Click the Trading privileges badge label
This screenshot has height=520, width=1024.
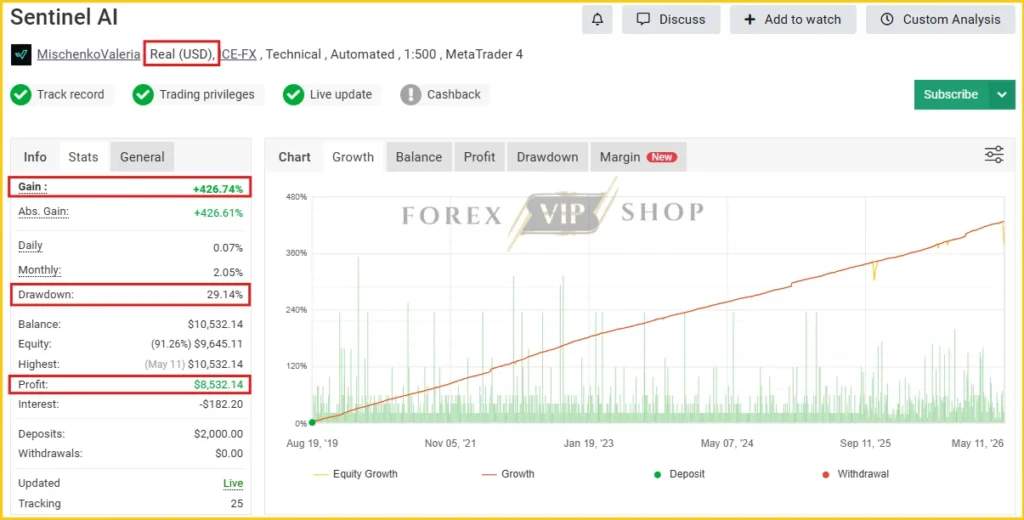pyautogui.click(x=207, y=95)
